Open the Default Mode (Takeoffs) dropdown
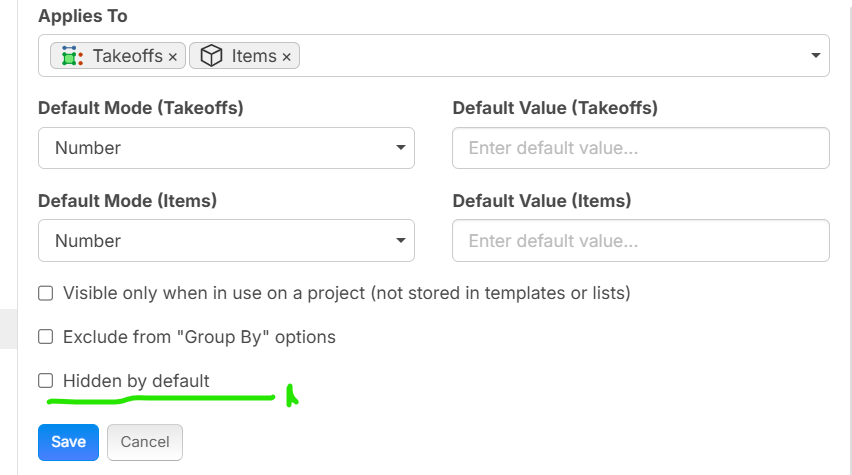This screenshot has width=852, height=475. point(226,148)
